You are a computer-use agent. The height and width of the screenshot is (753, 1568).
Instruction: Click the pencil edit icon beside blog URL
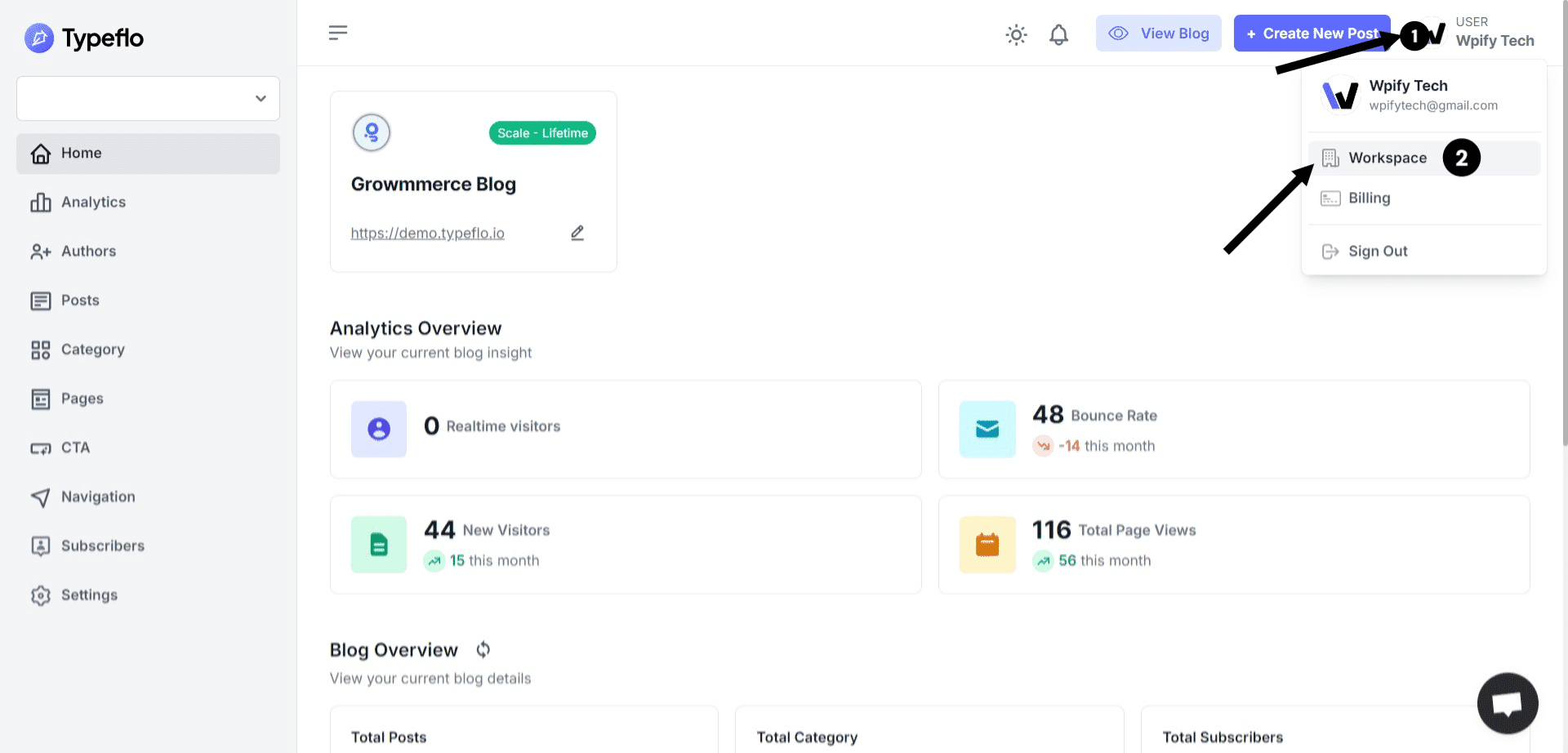point(577,233)
